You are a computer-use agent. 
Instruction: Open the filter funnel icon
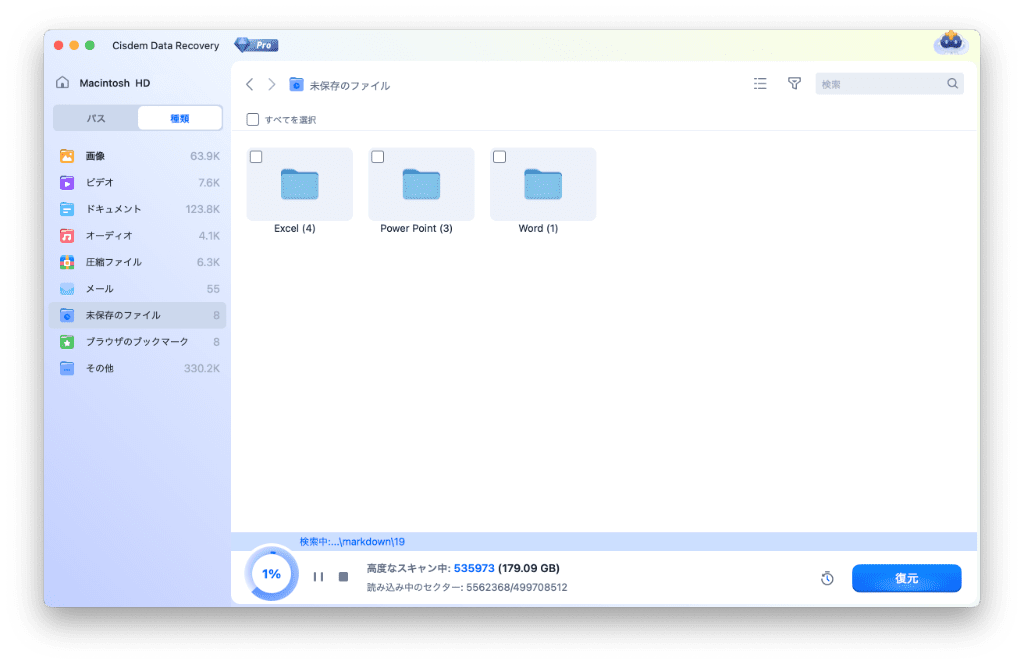pos(794,84)
